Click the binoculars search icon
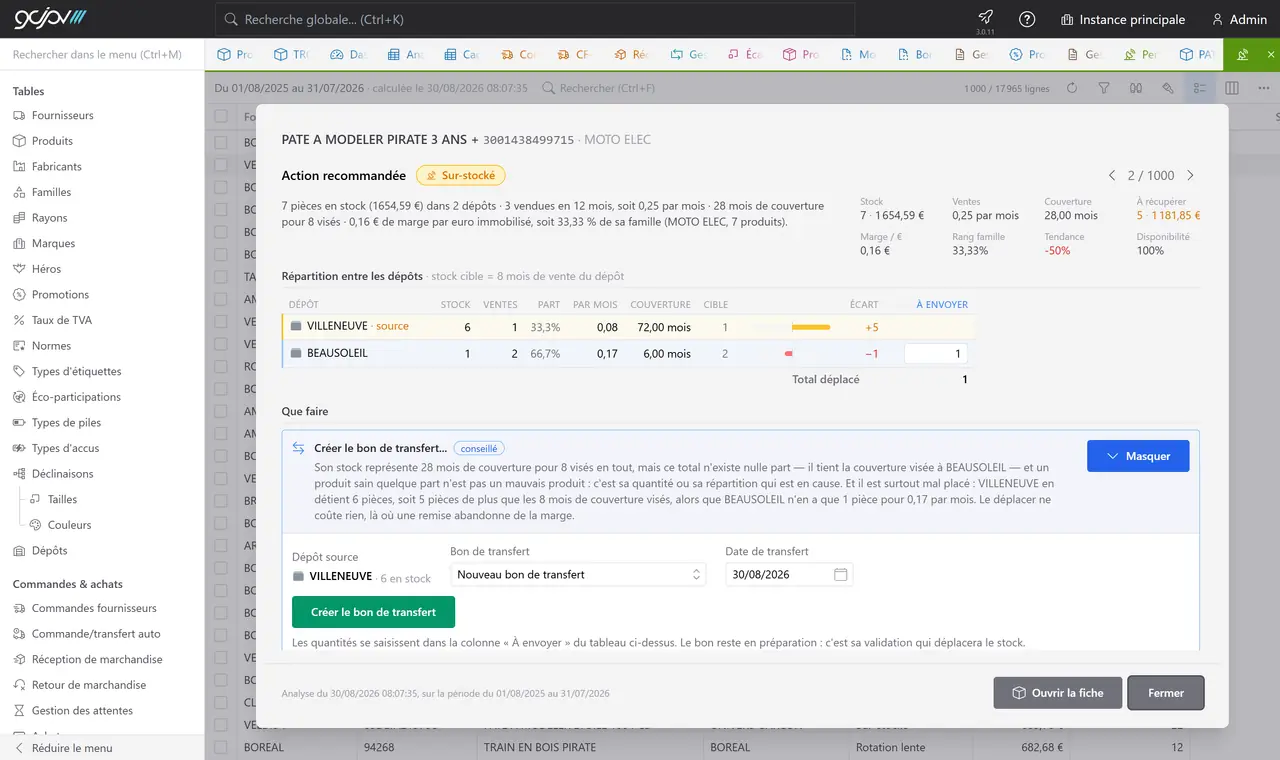 (1136, 88)
